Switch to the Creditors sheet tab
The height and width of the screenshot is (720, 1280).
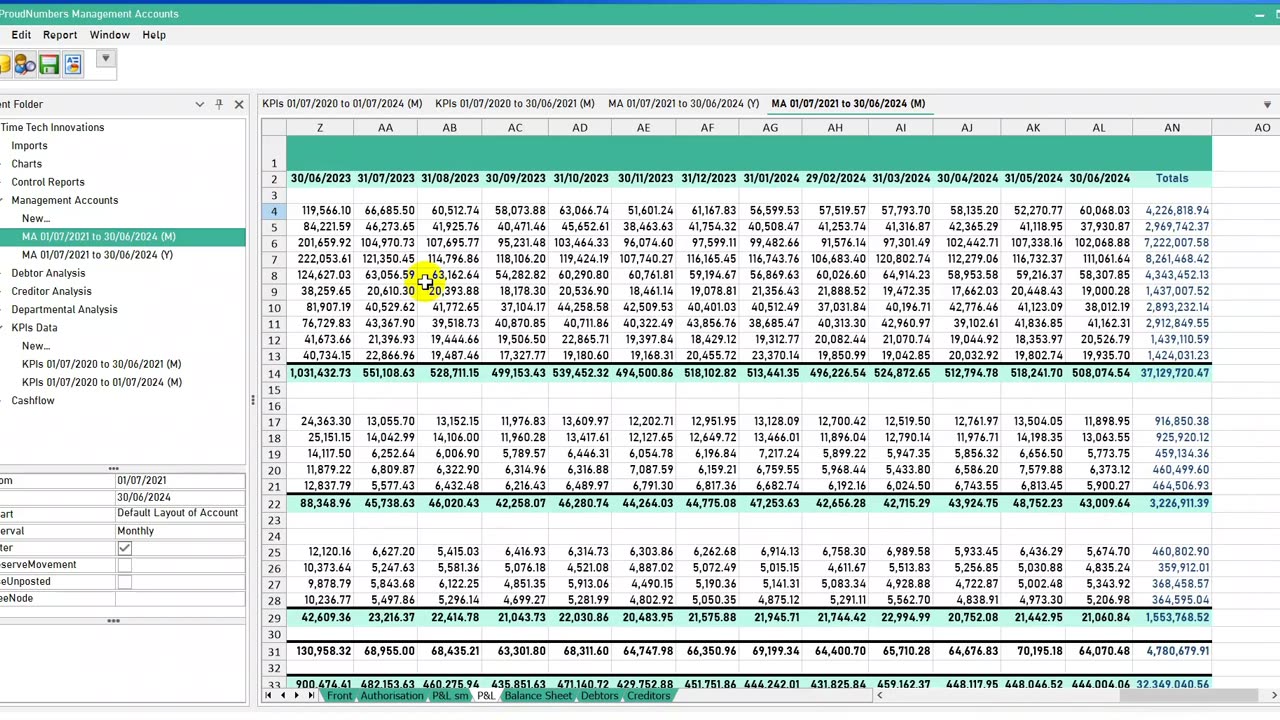(x=649, y=696)
